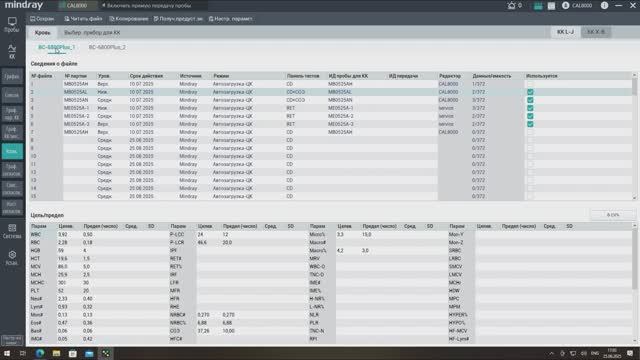Click the NRBC# target value 0,270
The height and width of the screenshot is (360, 640).
point(204,315)
